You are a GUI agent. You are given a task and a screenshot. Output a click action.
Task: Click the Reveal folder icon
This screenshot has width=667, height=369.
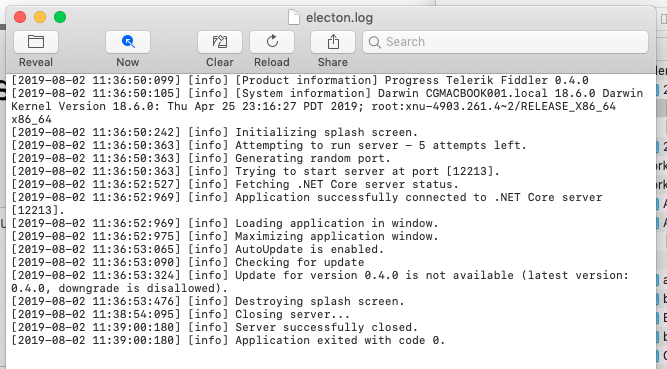[36, 42]
